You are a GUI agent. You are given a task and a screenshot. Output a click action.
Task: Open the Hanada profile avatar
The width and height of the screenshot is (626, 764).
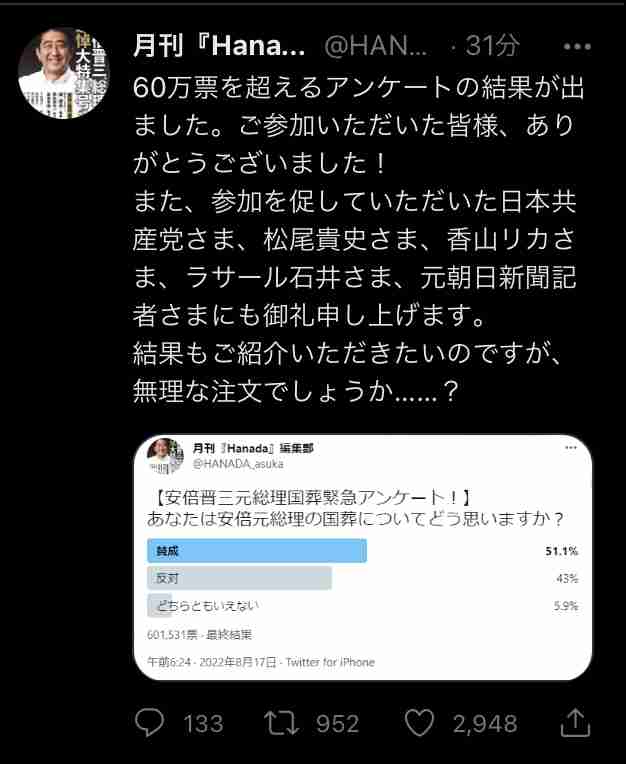coord(63,73)
